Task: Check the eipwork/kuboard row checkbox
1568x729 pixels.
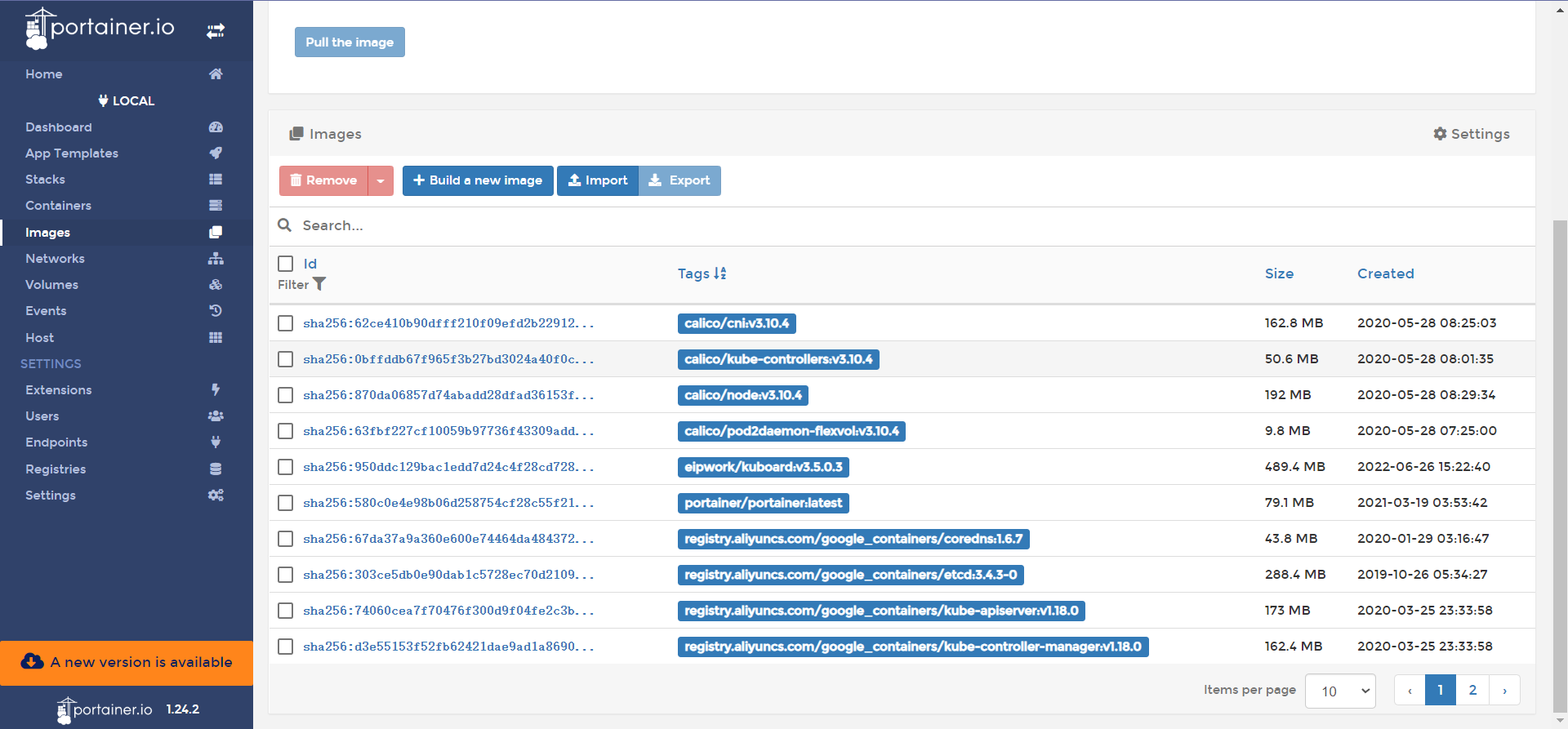Action: [x=286, y=467]
